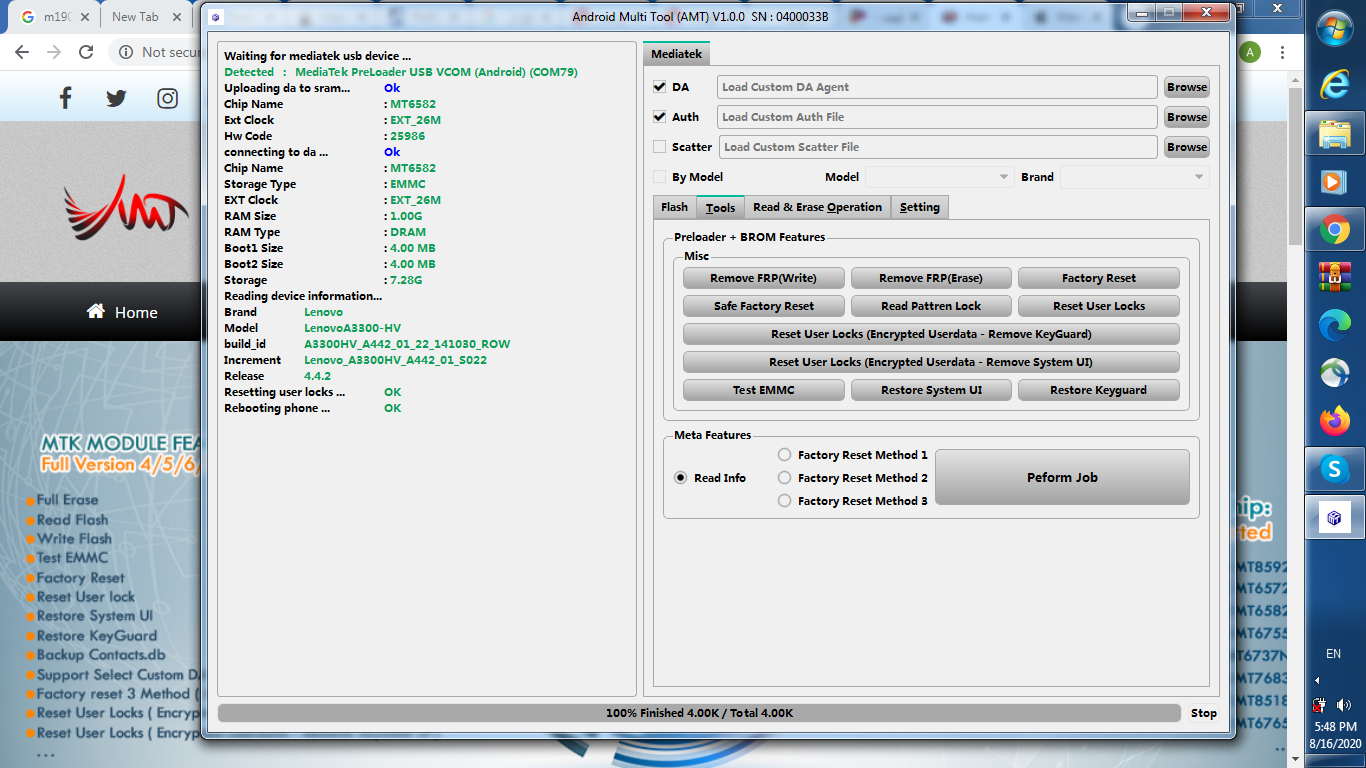This screenshot has width=1366, height=768.
Task: Close the m190 Chrome tab
Action: 83,17
